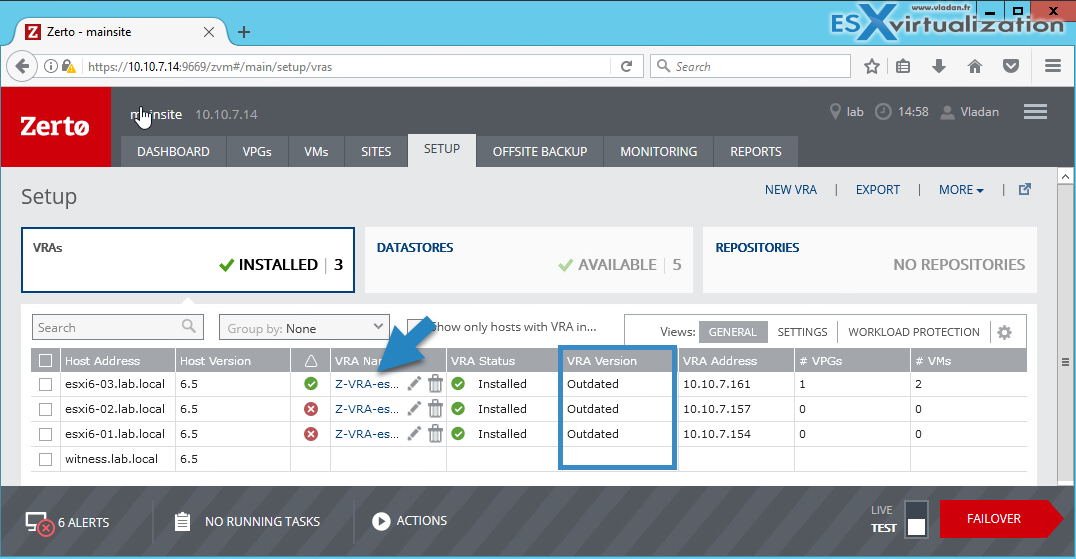Sort the table by the alert column header

pyautogui.click(x=311, y=361)
